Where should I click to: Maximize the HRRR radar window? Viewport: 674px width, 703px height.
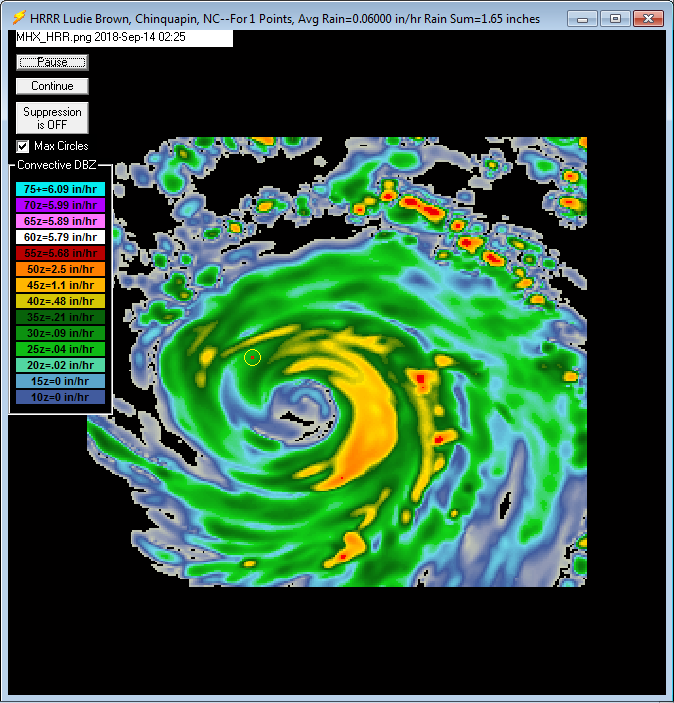[614, 18]
